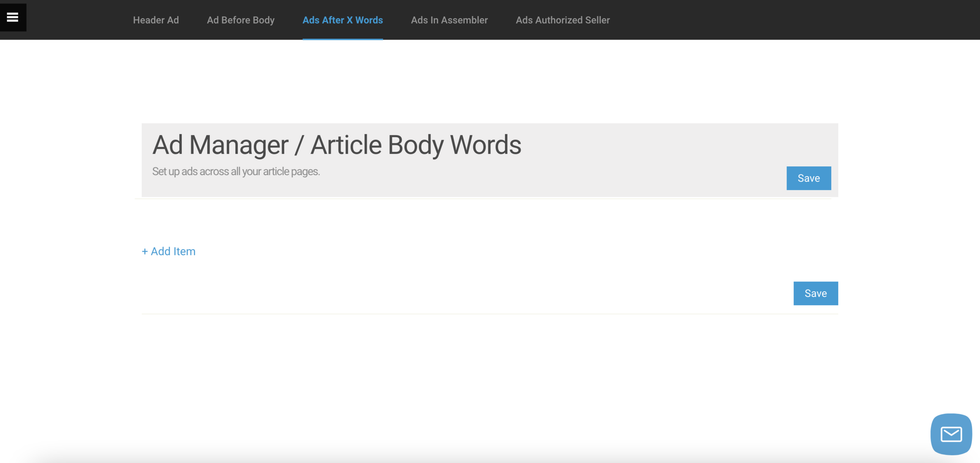980x463 pixels.
Task: Switch to the Header Ad tab
Action: point(156,20)
